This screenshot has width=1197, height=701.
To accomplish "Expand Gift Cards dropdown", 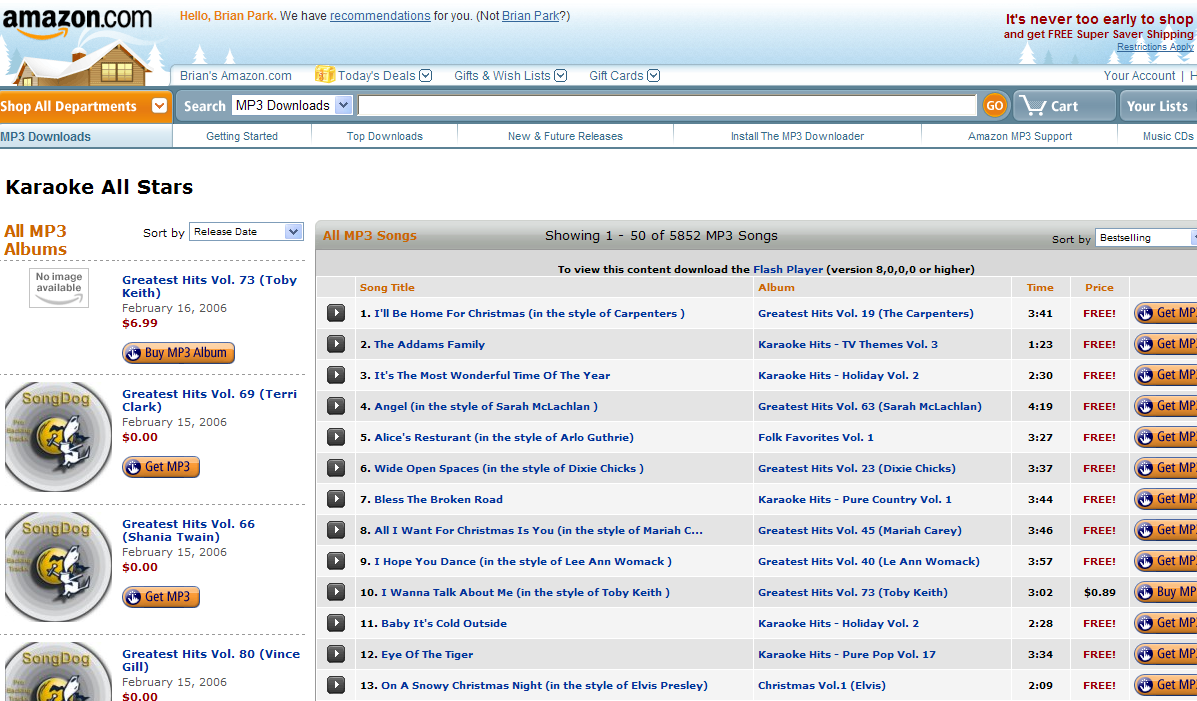I will point(653,76).
